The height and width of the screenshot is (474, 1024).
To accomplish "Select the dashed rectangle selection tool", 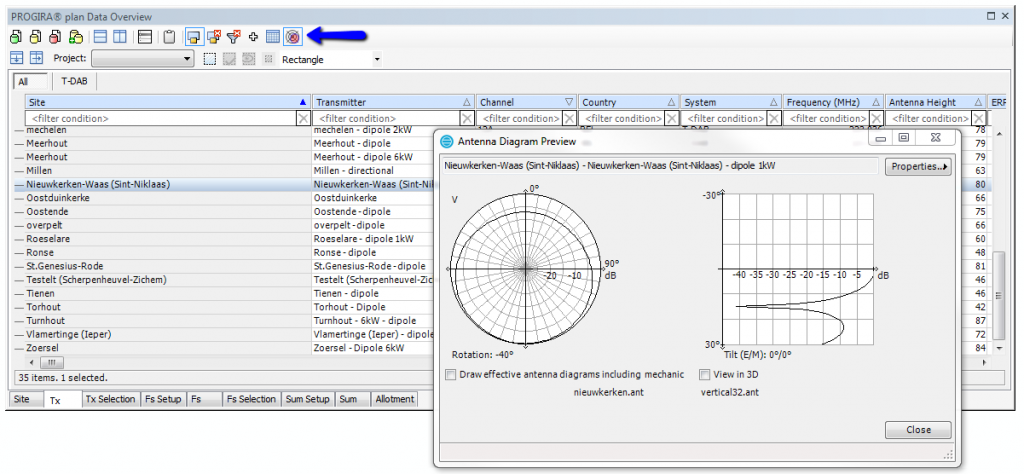I will coord(210,59).
